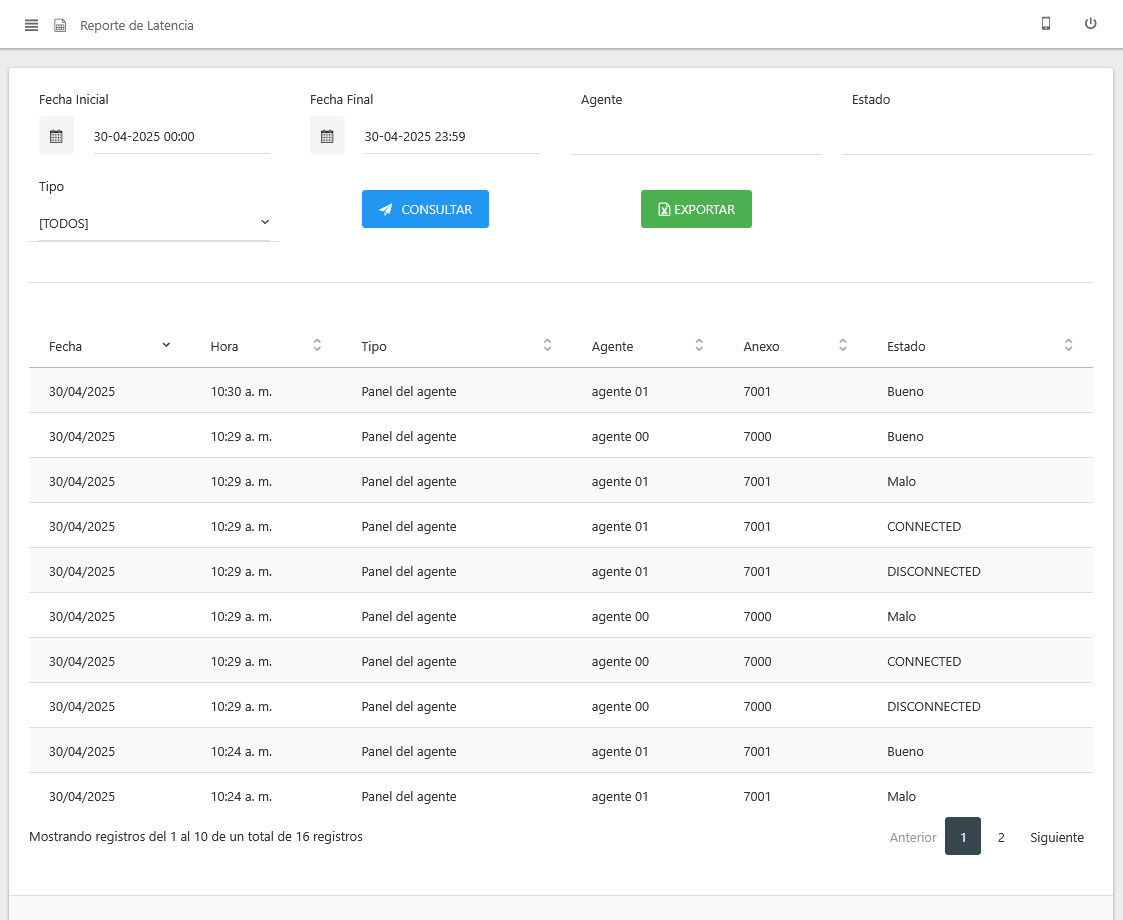Open the Fecha Final calendar picker
1123x920 pixels.
tap(327, 136)
